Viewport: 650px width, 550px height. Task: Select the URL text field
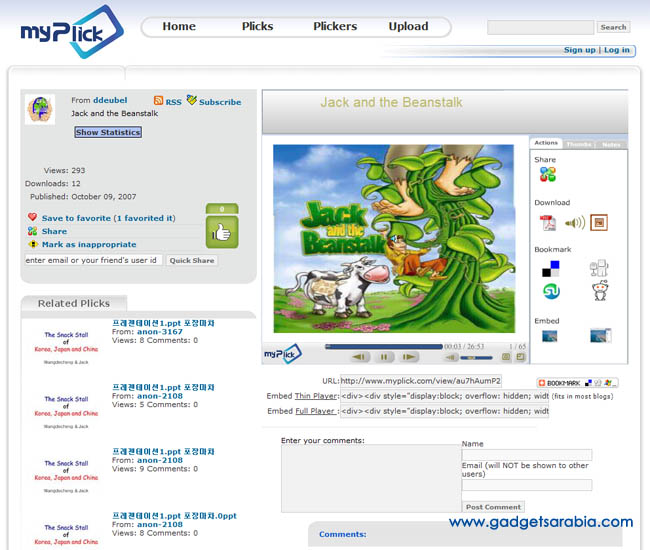421,380
